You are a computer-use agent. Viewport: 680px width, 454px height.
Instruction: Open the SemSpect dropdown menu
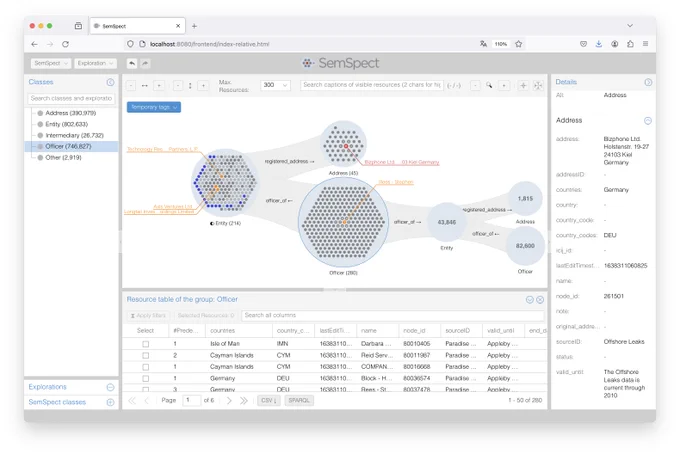point(51,63)
